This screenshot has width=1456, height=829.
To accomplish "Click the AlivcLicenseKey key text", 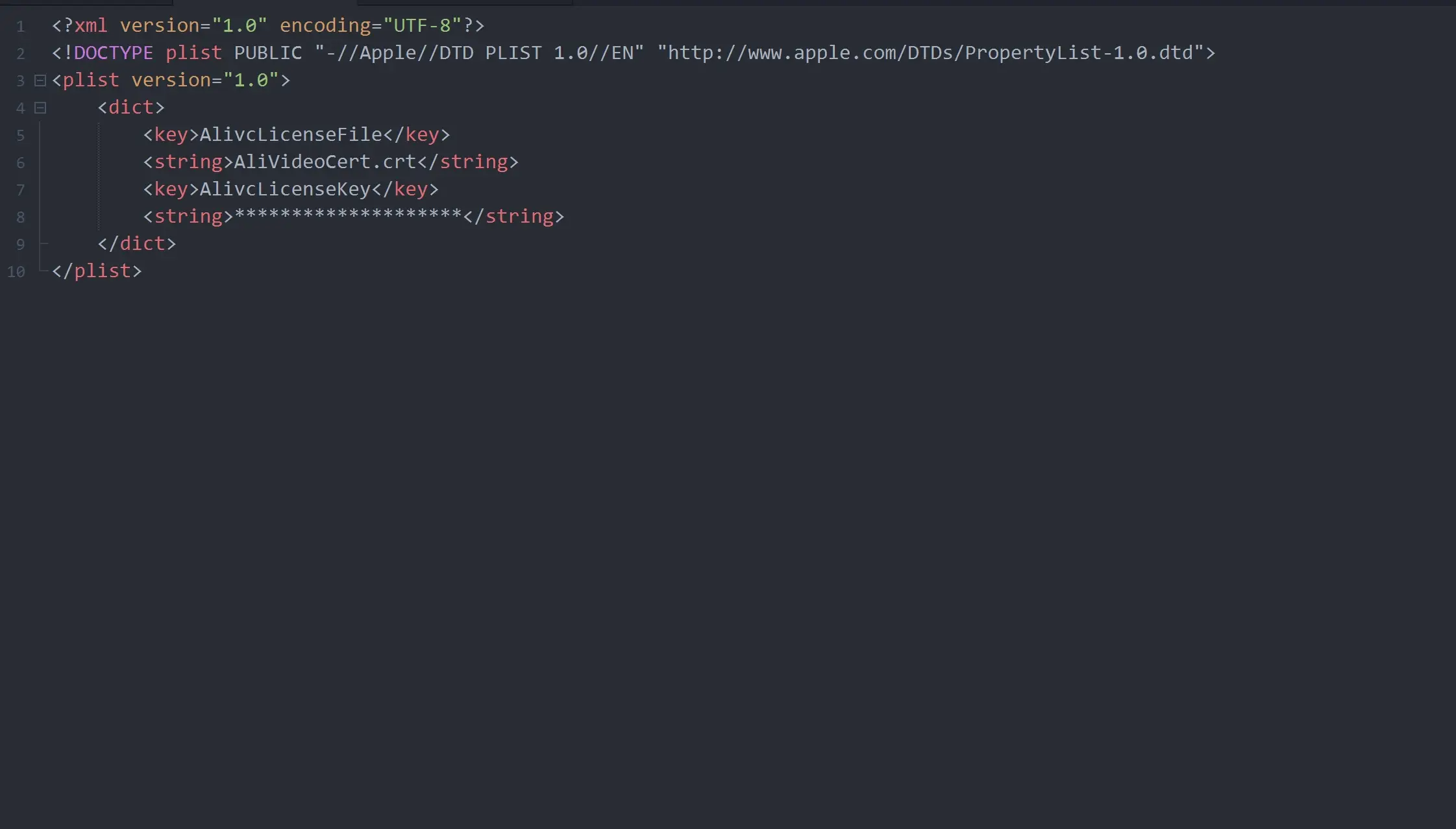I will (x=285, y=189).
